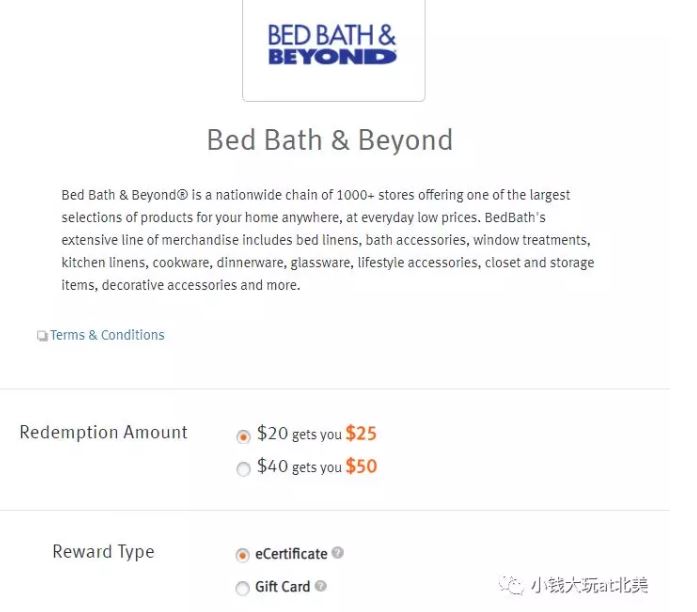The width and height of the screenshot is (697, 612).
Task: Click the Redemption Amount section label
Action: (104, 433)
